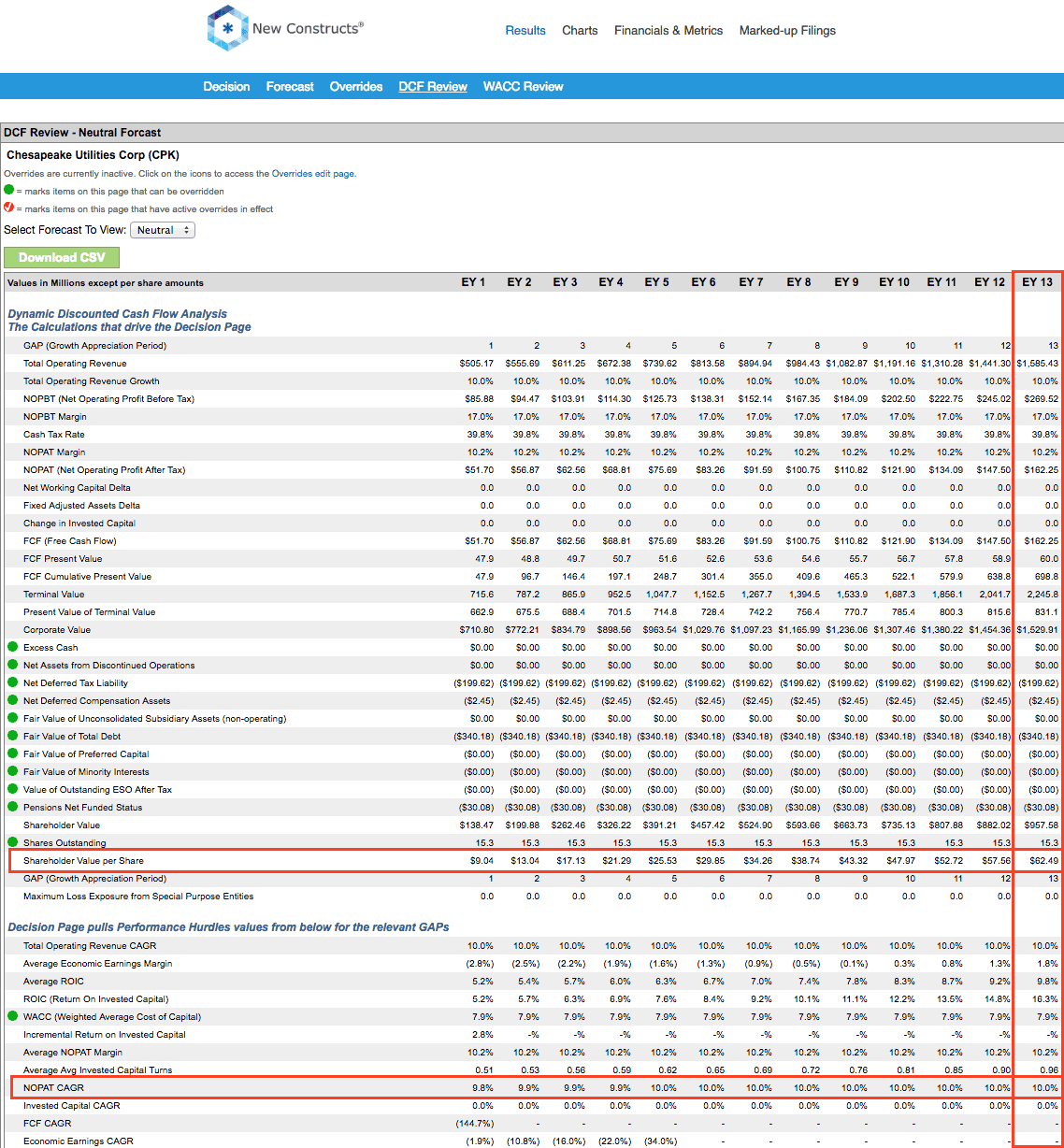This screenshot has height=1148, width=1064.
Task: Click the $9.04 per share value
Action: coord(482,860)
